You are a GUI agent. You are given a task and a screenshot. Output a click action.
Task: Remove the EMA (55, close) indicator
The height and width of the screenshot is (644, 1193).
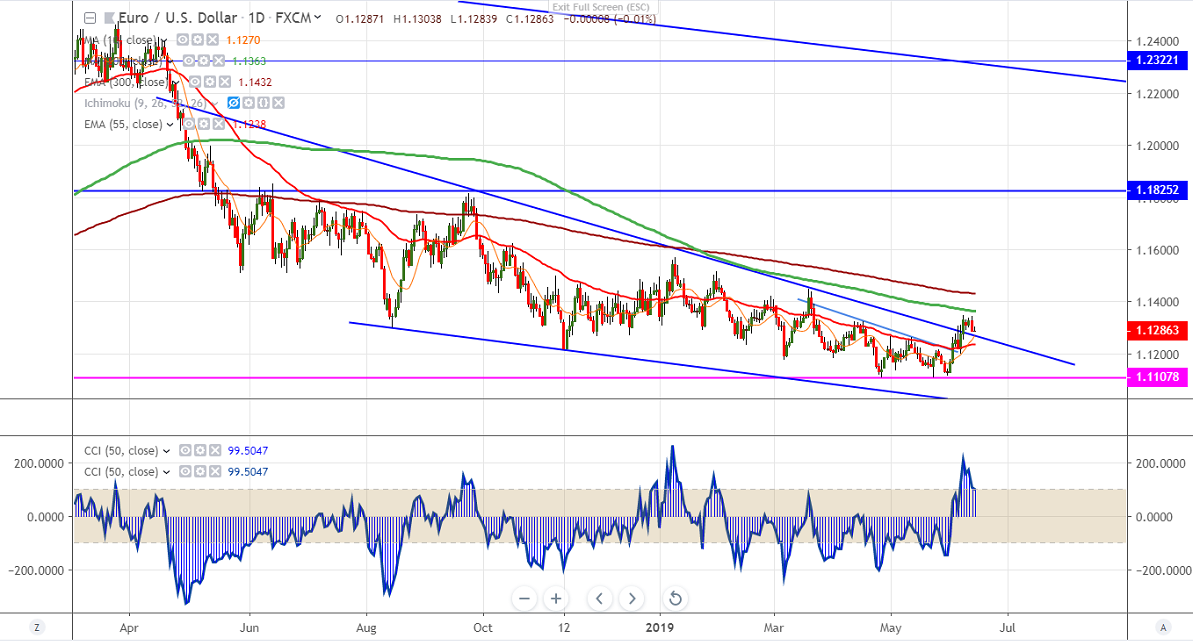coord(219,124)
